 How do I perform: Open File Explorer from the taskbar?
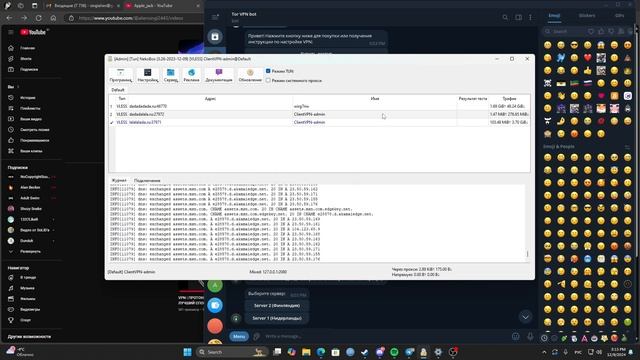306,352
